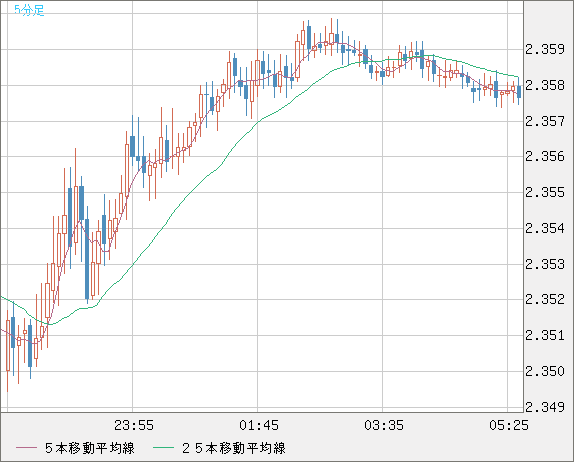574x462 pixels.
Task: Click the 2.353 price axis label
Action: coord(545,264)
